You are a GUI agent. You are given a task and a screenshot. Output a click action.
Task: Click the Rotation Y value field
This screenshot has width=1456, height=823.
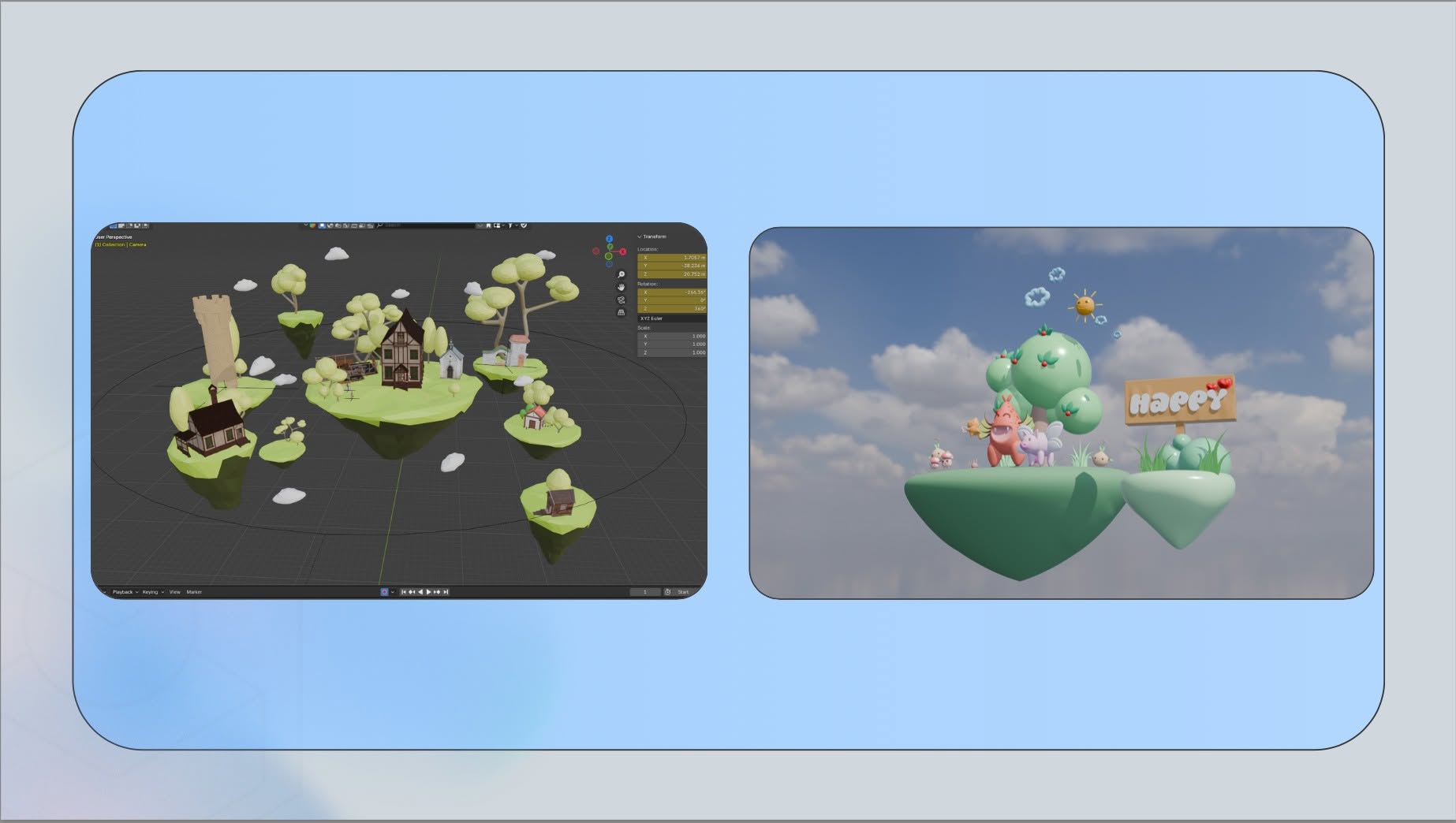click(x=672, y=300)
